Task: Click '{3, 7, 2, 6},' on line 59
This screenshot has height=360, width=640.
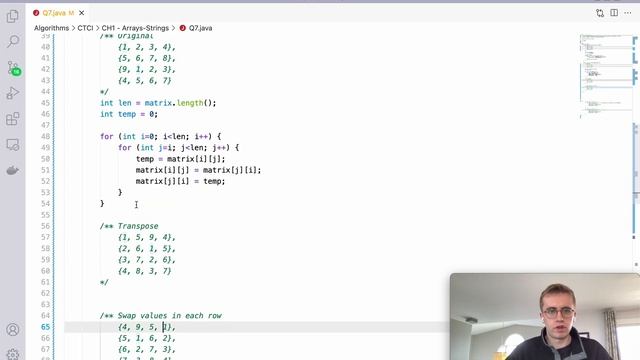Action: (x=147, y=260)
